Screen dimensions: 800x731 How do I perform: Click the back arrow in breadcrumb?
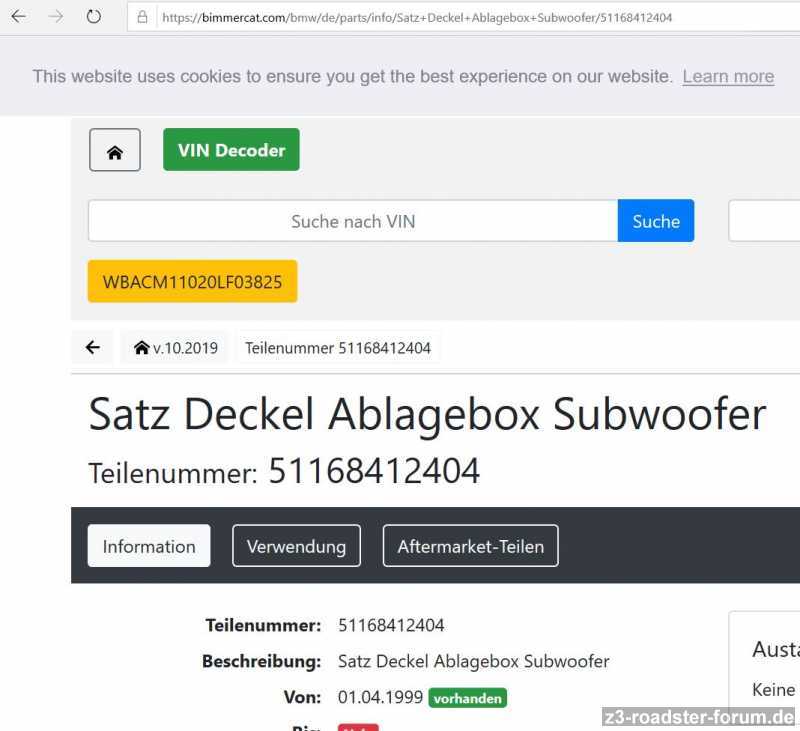click(x=93, y=348)
